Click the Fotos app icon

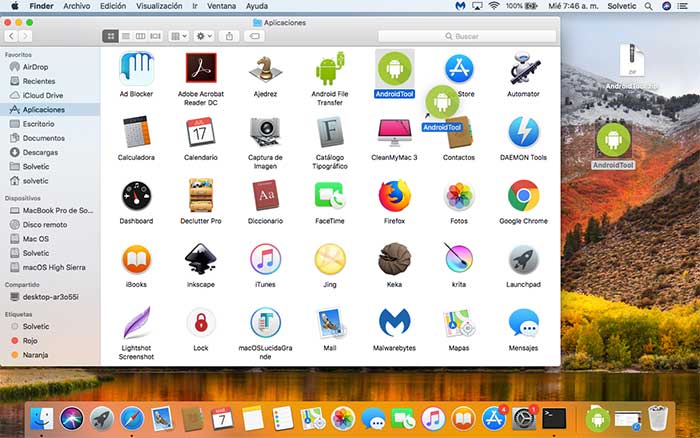[459, 196]
